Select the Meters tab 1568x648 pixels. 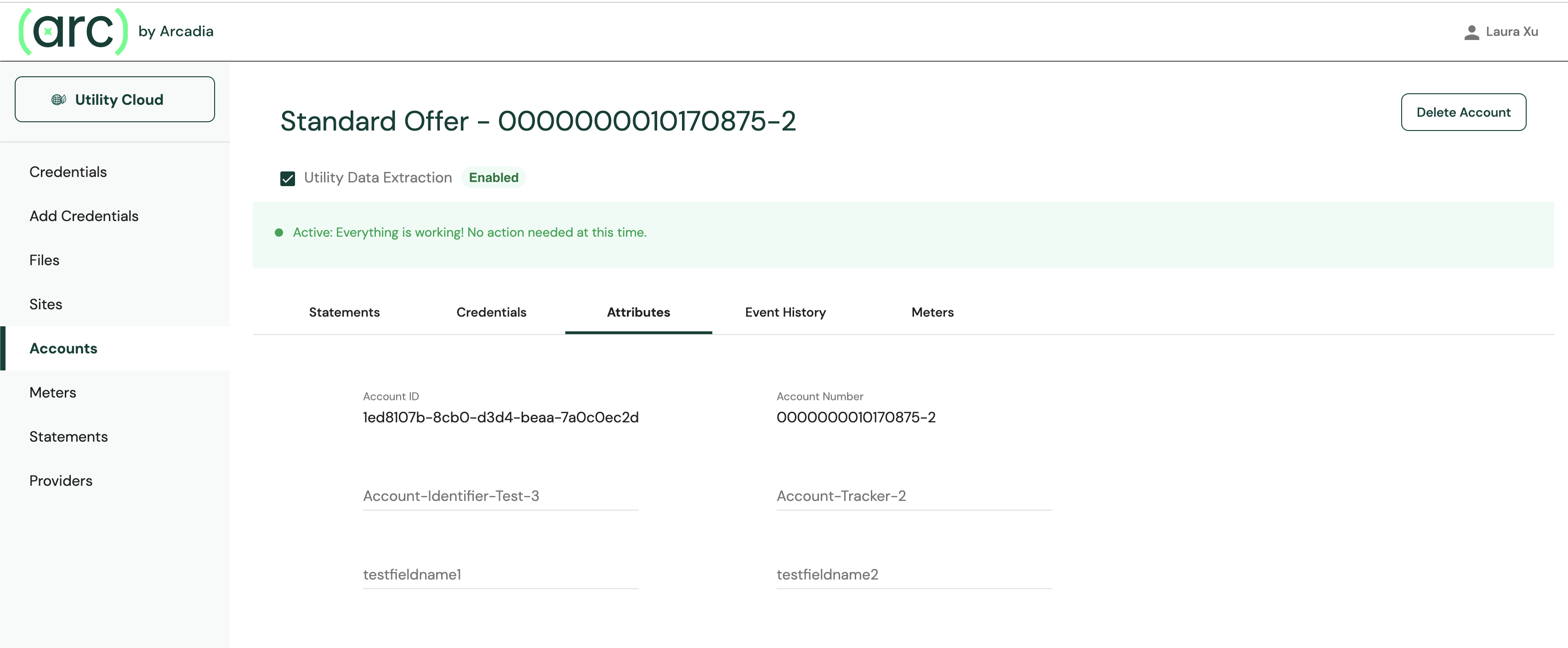[x=932, y=312]
